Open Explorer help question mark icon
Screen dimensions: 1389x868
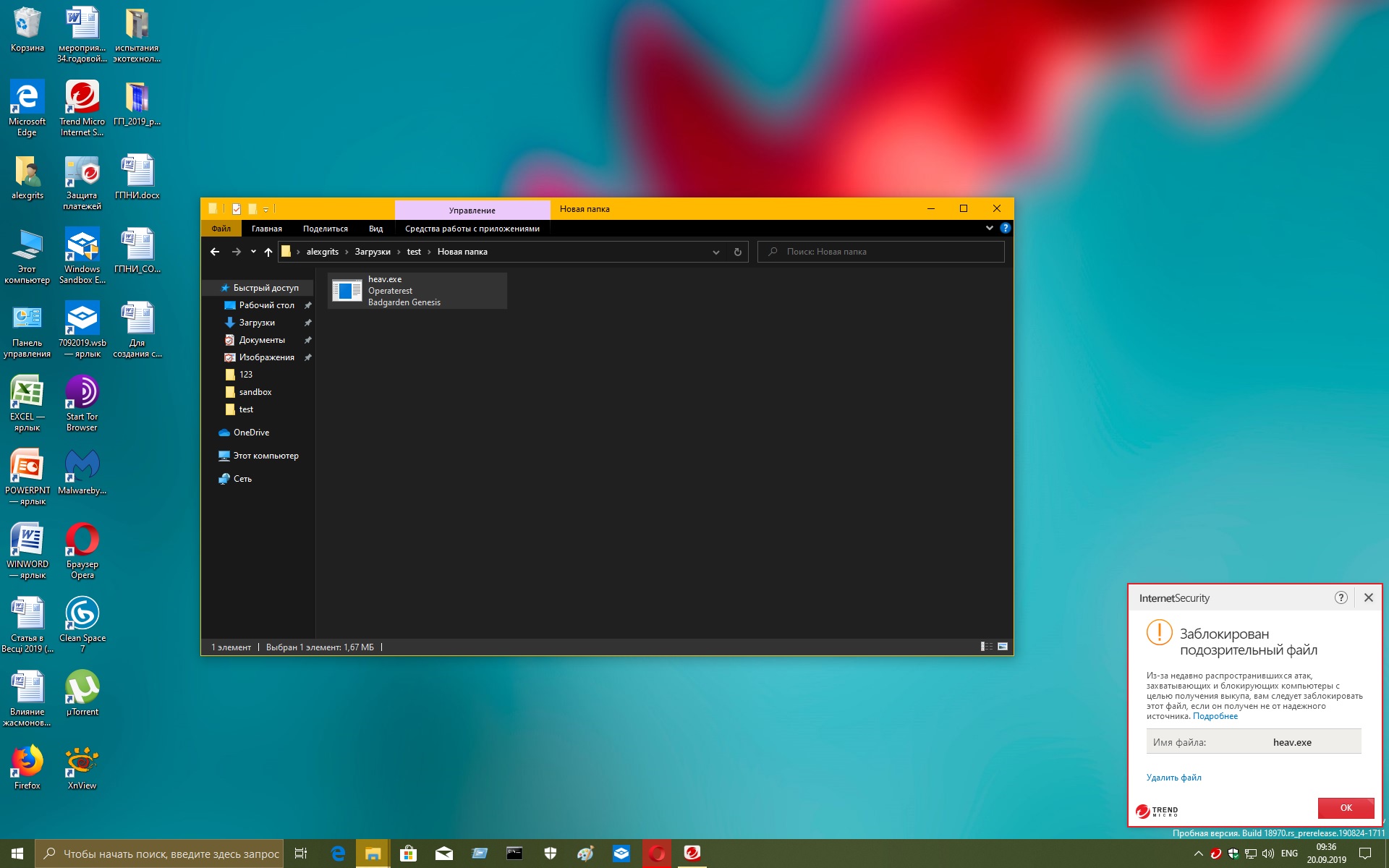click(1005, 228)
